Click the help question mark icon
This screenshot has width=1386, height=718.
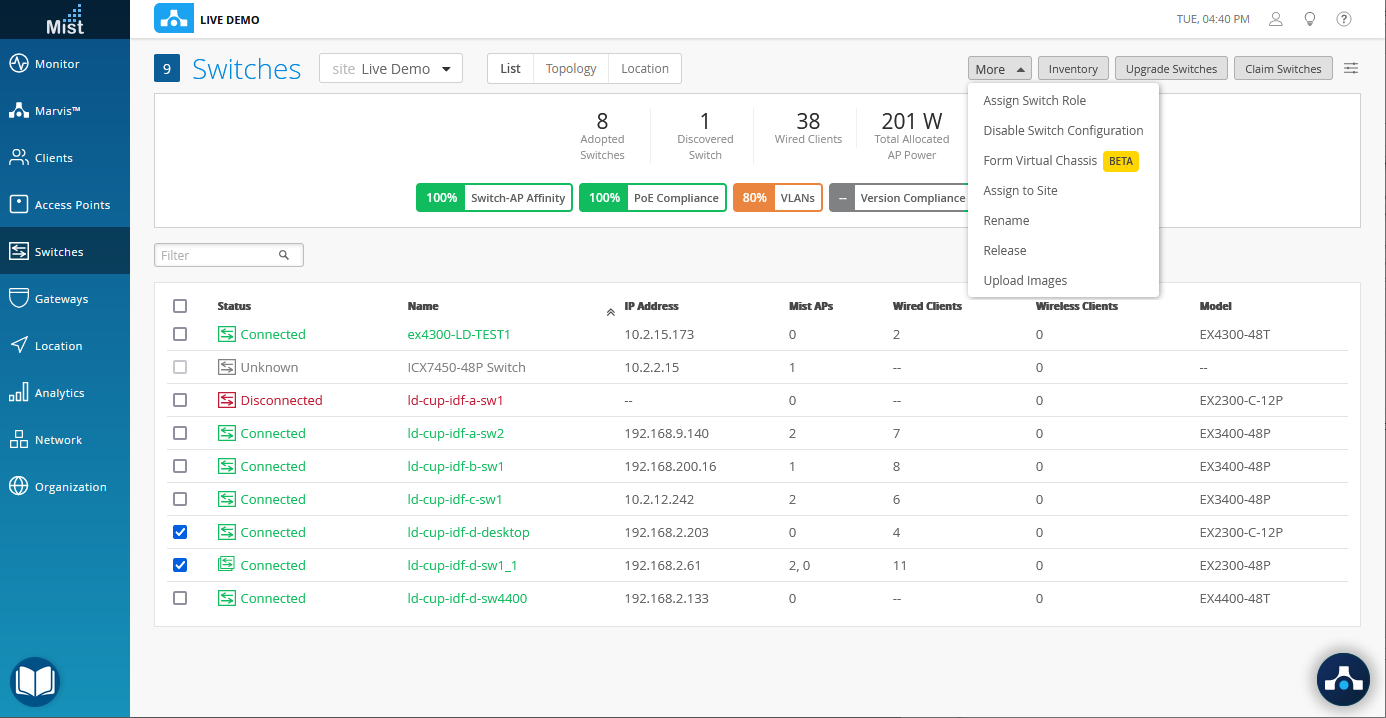point(1344,19)
